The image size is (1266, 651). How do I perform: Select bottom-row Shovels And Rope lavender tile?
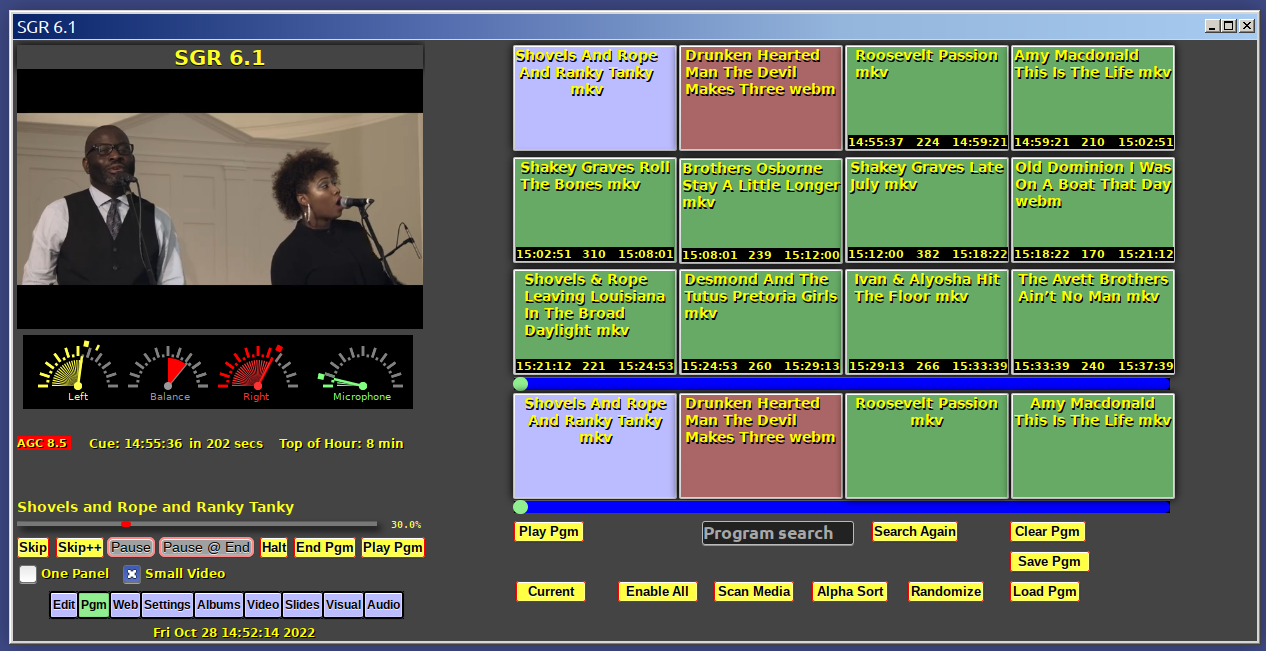tap(595, 446)
